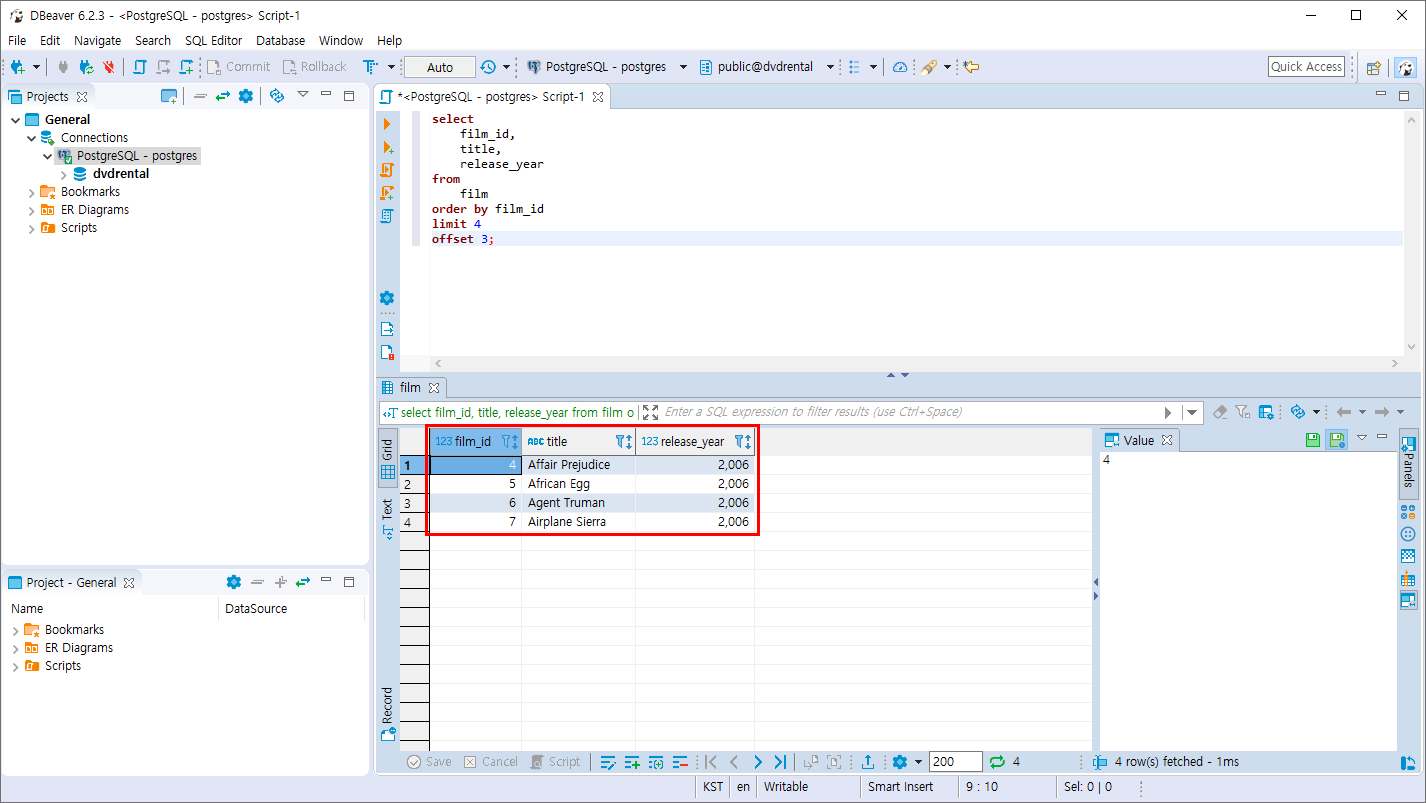This screenshot has width=1426, height=803.
Task: Click the Explain Execution Plan icon
Action: click(x=387, y=216)
